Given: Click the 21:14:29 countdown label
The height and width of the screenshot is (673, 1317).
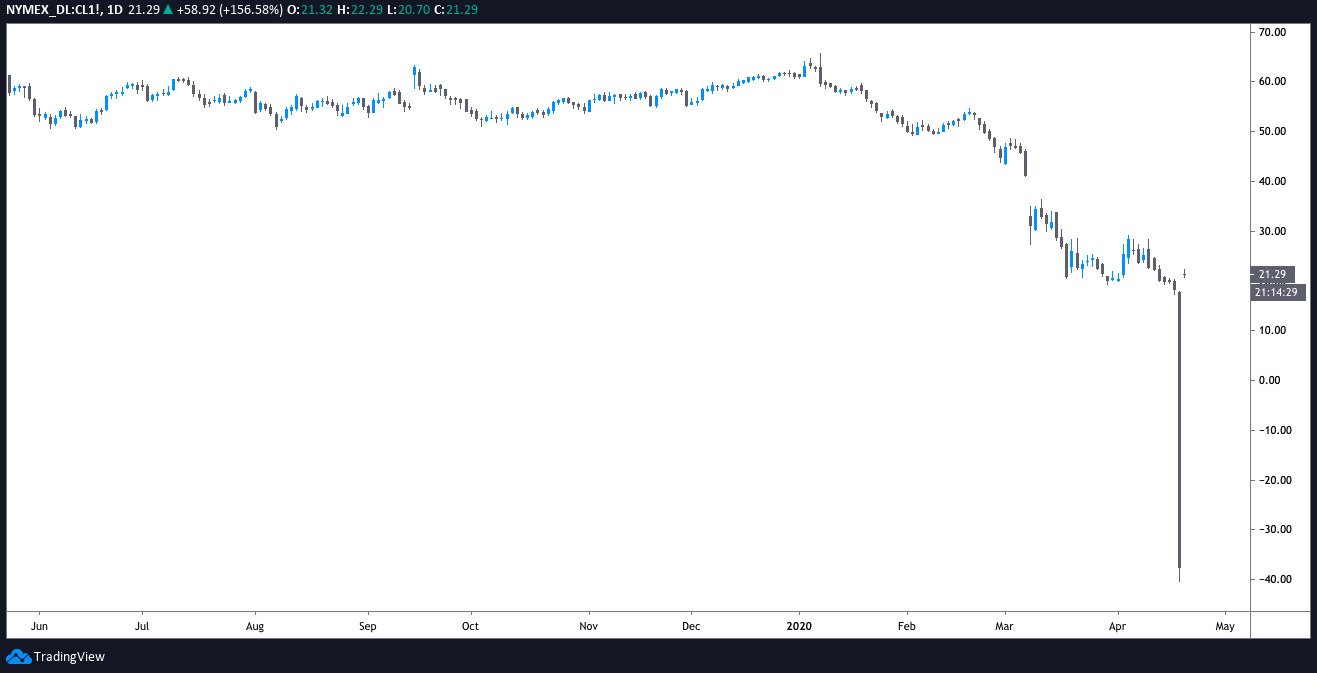Looking at the screenshot, I should pos(1277,292).
